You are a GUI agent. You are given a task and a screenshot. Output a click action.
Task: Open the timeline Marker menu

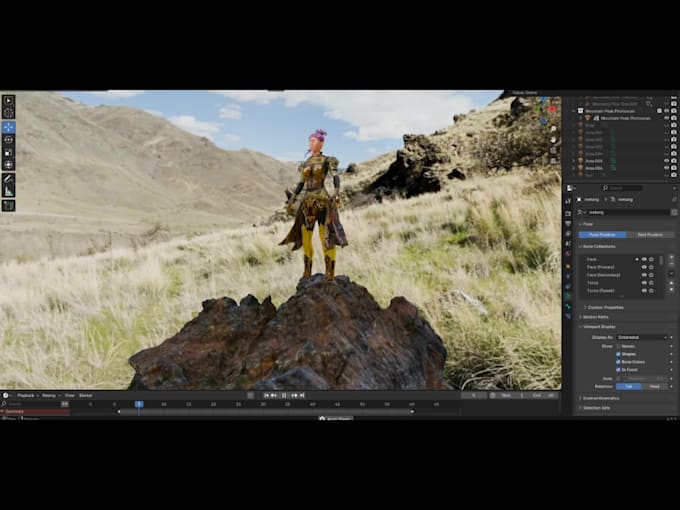coord(85,395)
